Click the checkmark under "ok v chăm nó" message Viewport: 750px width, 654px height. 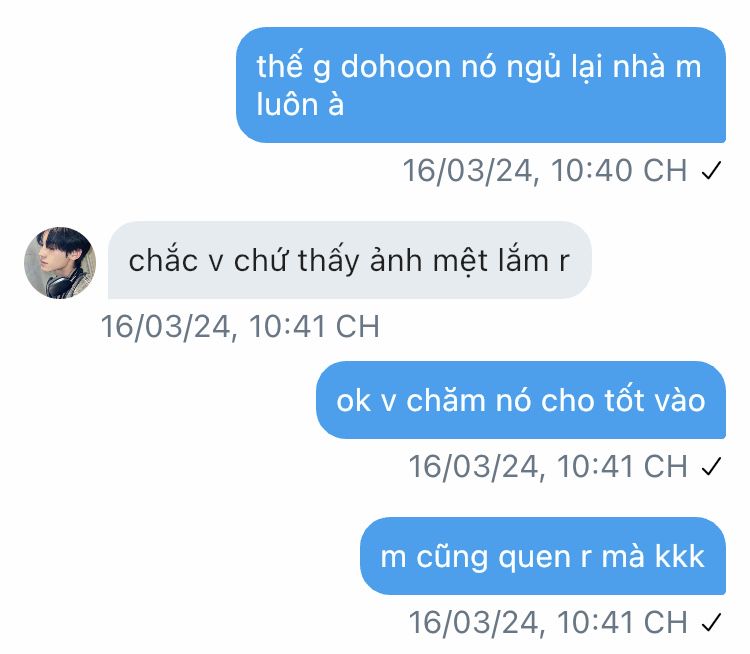coord(711,466)
